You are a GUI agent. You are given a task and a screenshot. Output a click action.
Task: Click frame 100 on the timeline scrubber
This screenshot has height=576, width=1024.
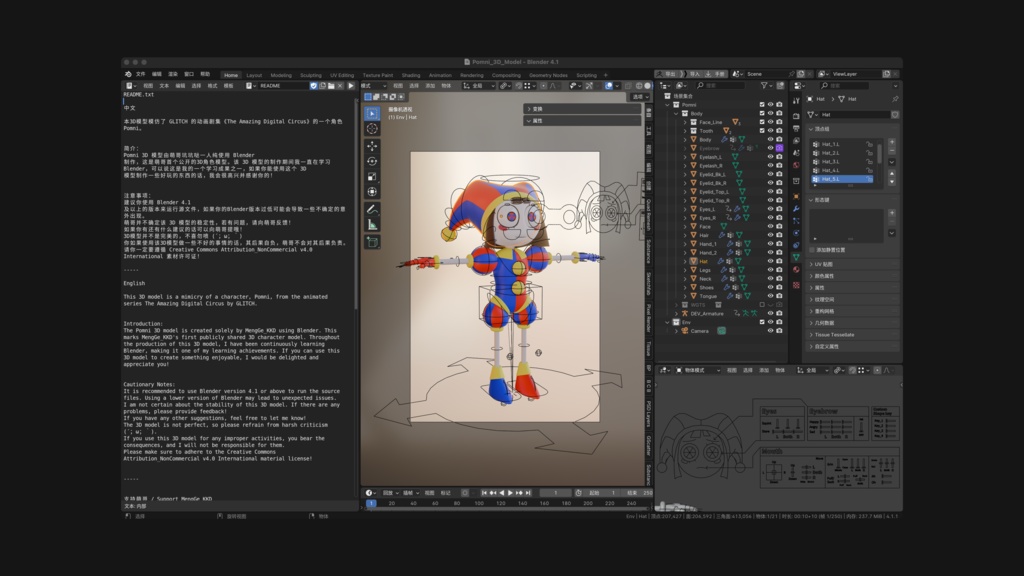(479, 503)
